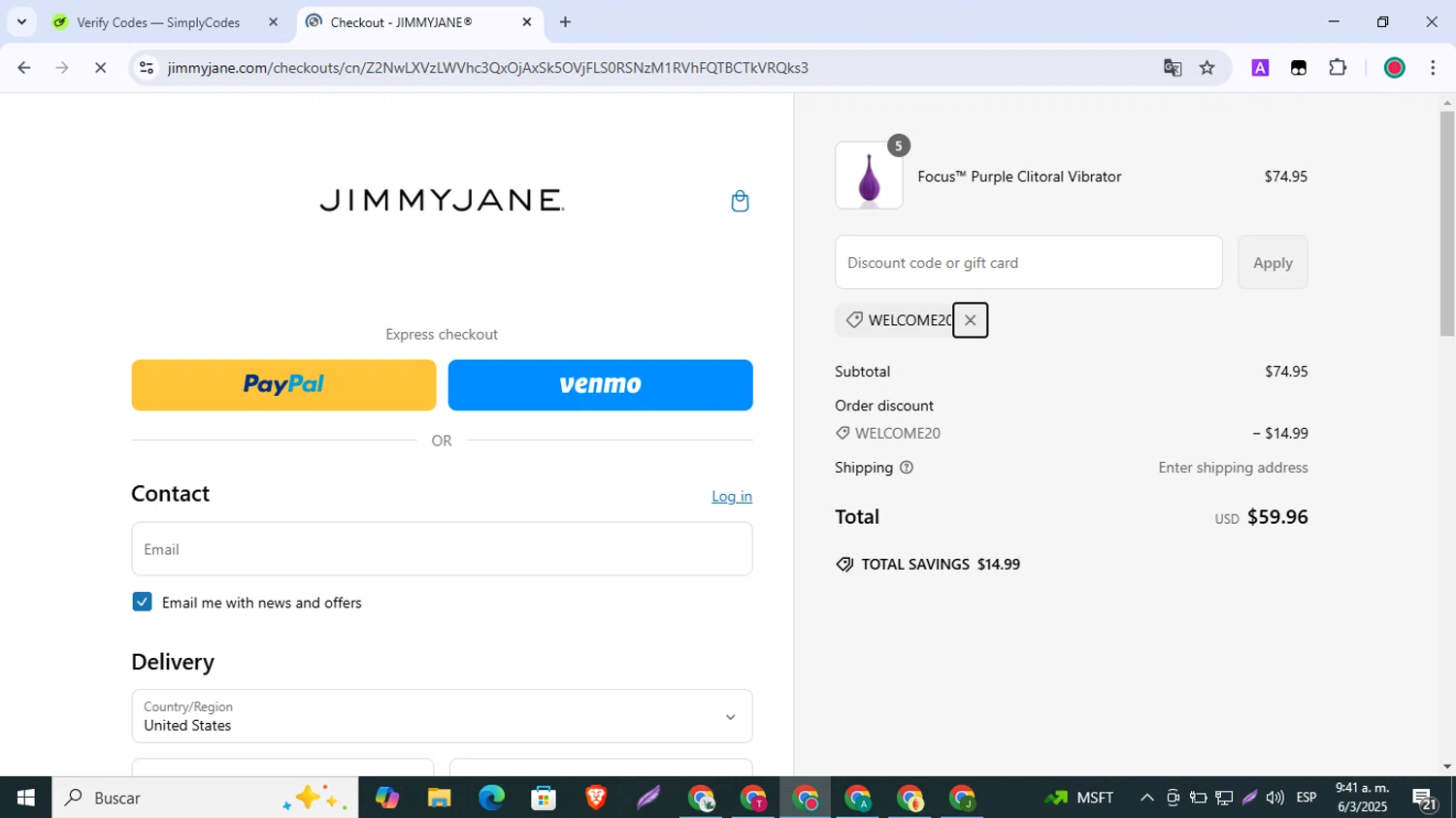1456x818 pixels.
Task: Open Google Translate icon in address bar
Action: tap(1173, 68)
